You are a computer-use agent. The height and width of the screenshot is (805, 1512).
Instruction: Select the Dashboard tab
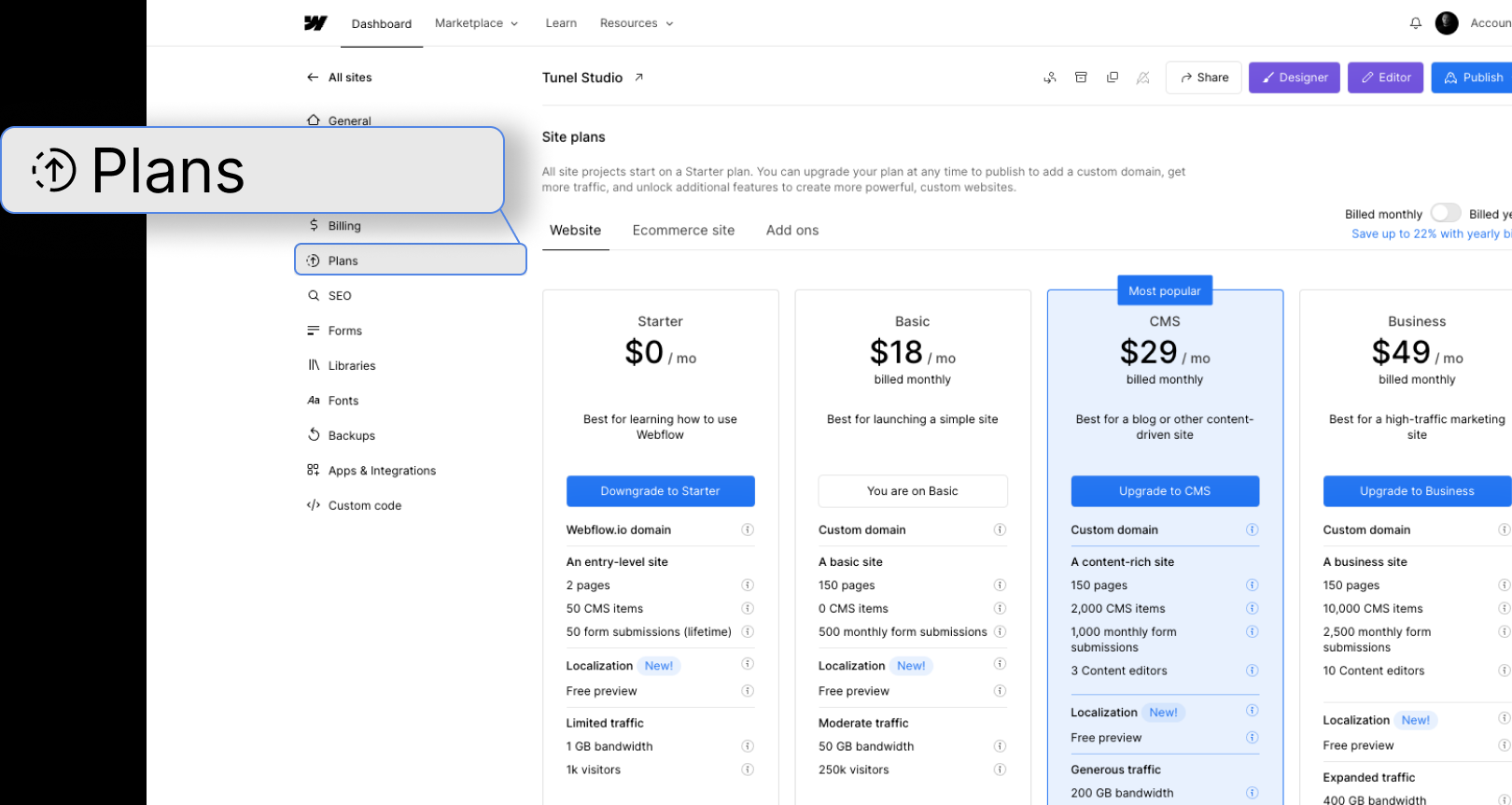[x=382, y=24]
